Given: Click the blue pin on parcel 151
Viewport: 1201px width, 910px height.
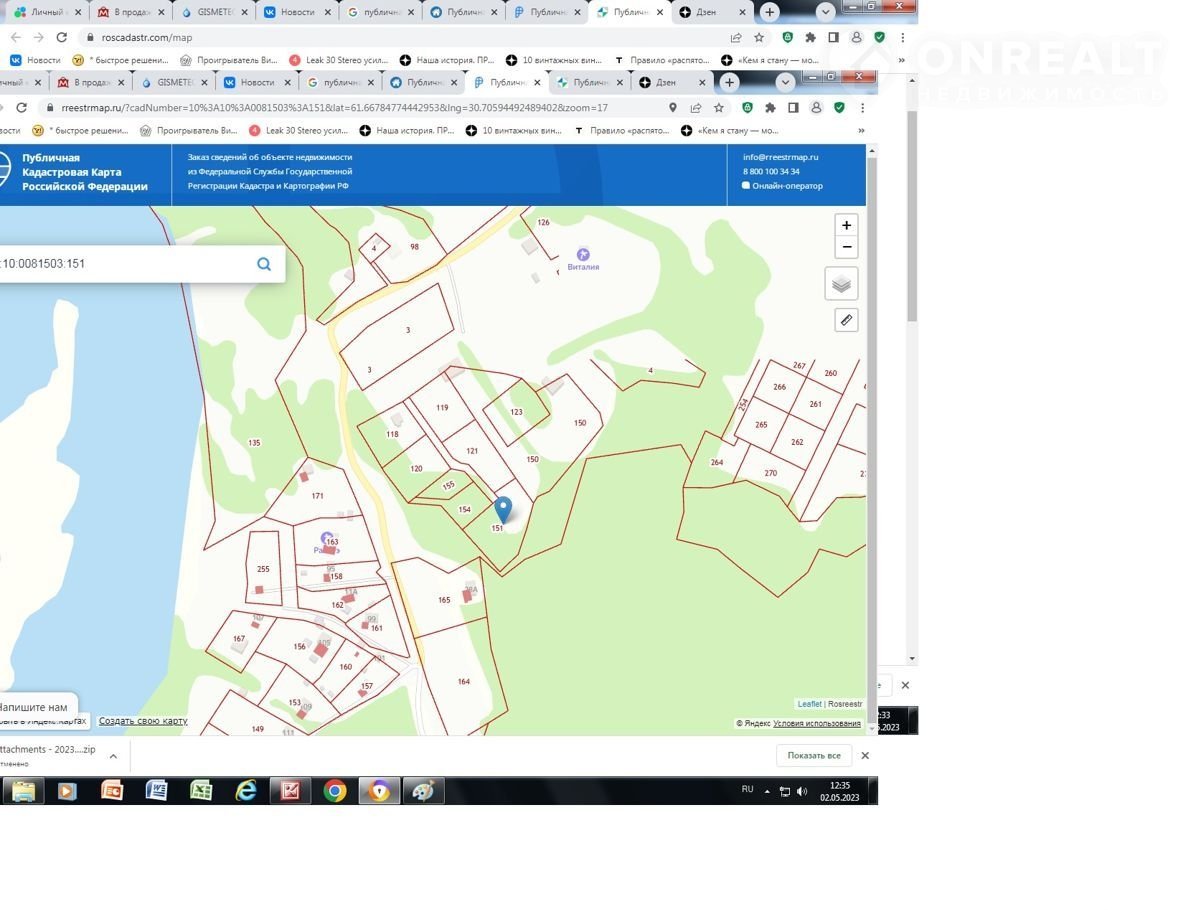Looking at the screenshot, I should [503, 509].
